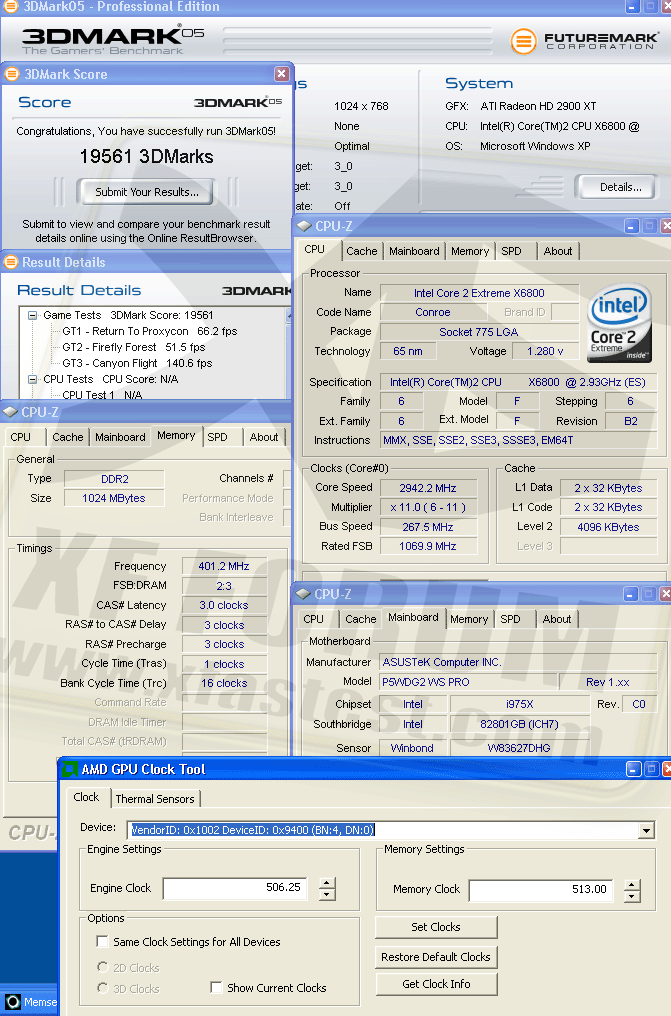
Task: Click the Bus Speed 267.5 MHz value
Action: (428, 527)
